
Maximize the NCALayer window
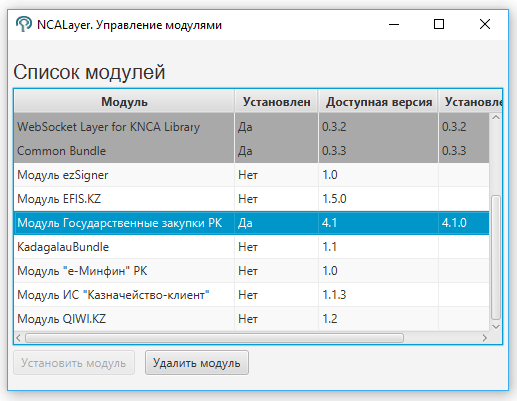click(439, 24)
